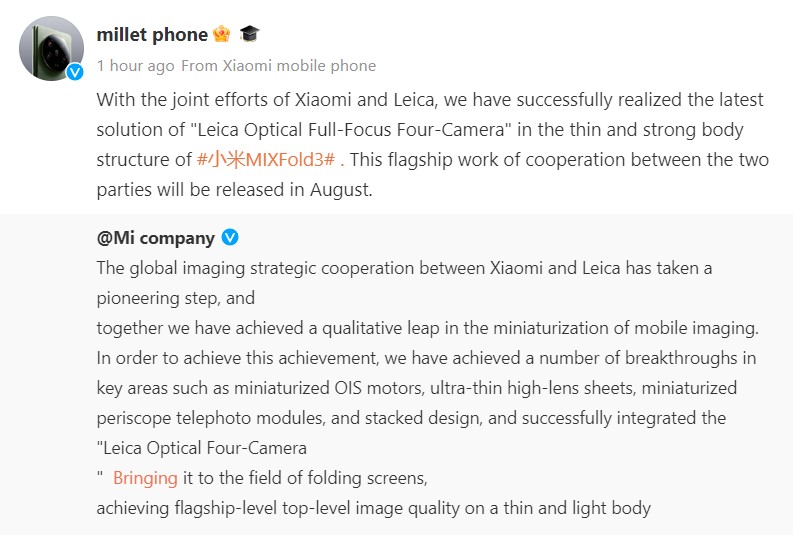Click the line starting "The global imaging strategic"

[404, 268]
